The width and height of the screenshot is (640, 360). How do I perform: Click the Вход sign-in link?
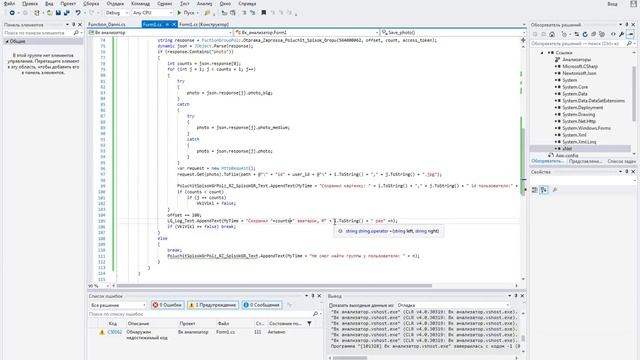pos(612,4)
